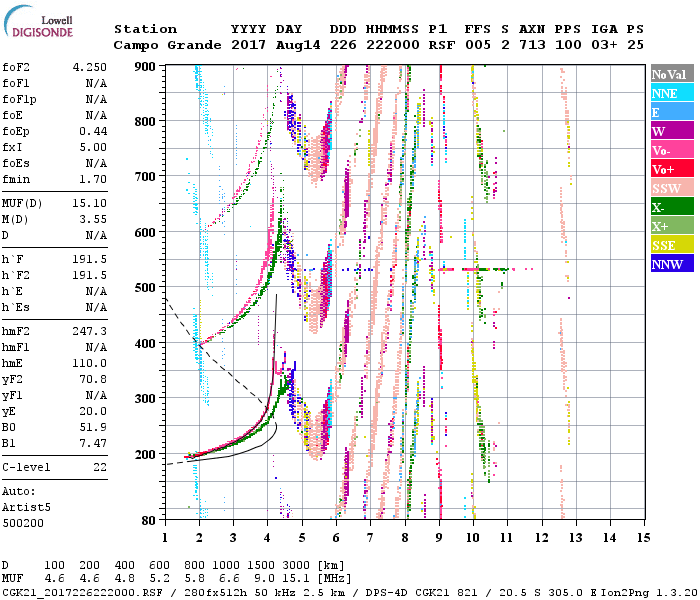Select the Vo- pink legend swatch
Image resolution: width=700 pixels, height=600 pixels.
pos(672,150)
